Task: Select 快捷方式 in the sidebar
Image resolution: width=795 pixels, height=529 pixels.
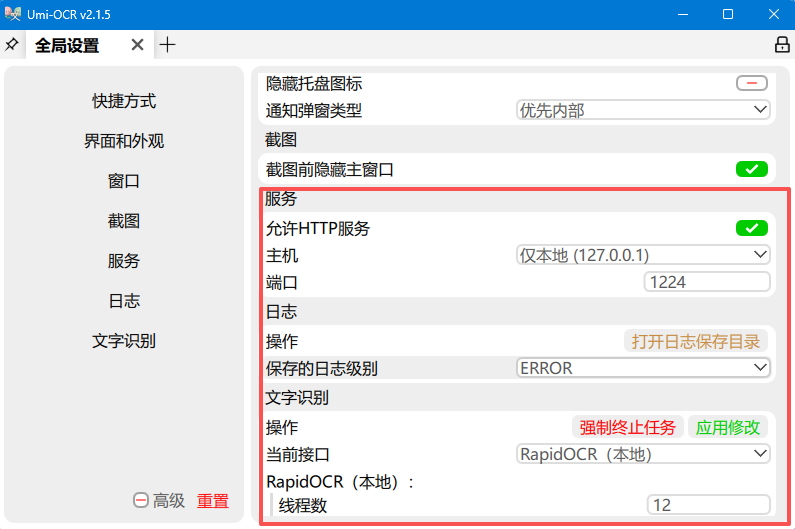Action: click(124, 101)
